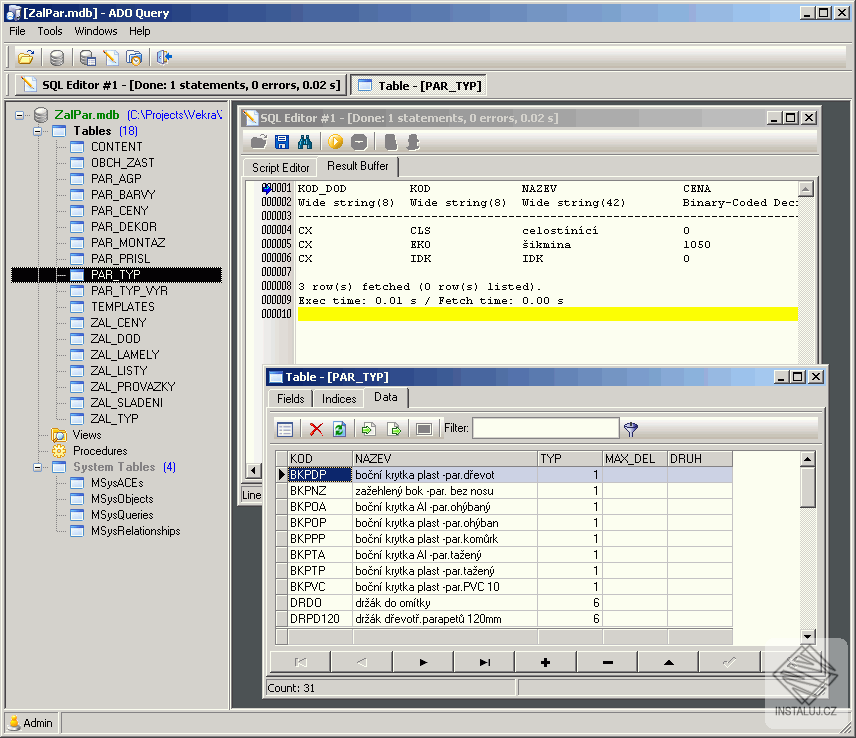Click the Admin button in the status bar

30,723
